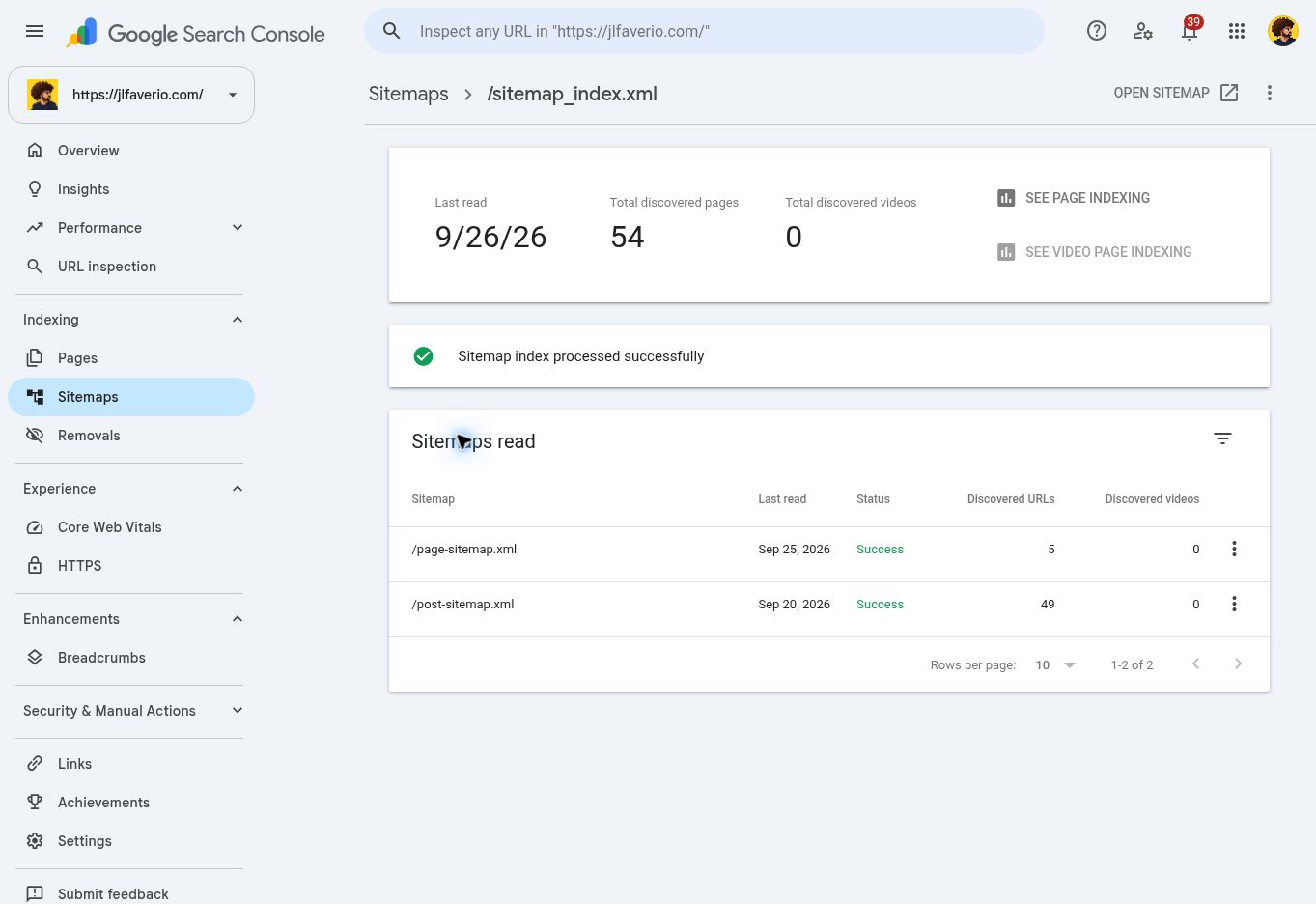Viewport: 1316px width, 904px height.
Task: Open the filter icon in Sitemaps read
Action: pyautogui.click(x=1222, y=438)
